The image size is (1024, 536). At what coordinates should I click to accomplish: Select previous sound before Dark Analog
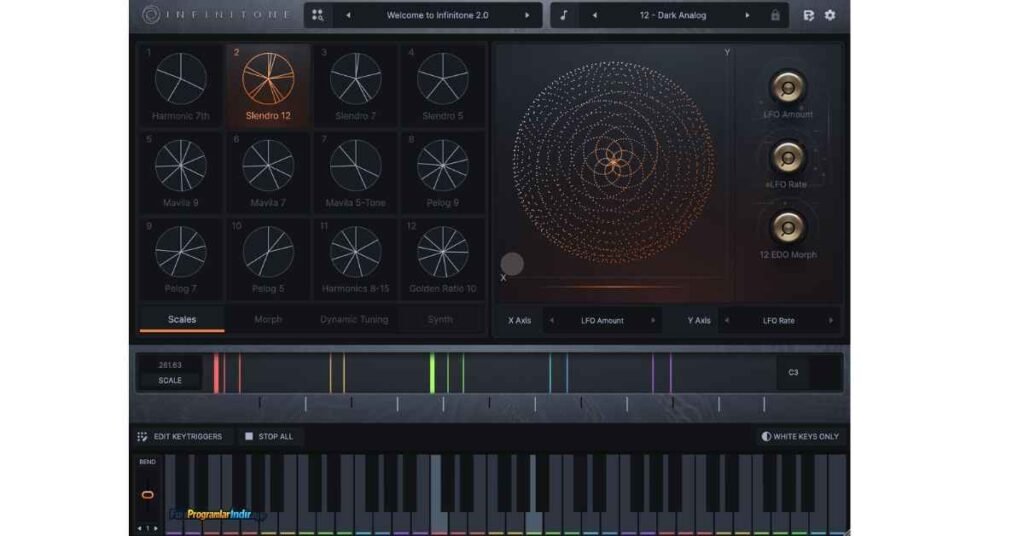coord(594,15)
